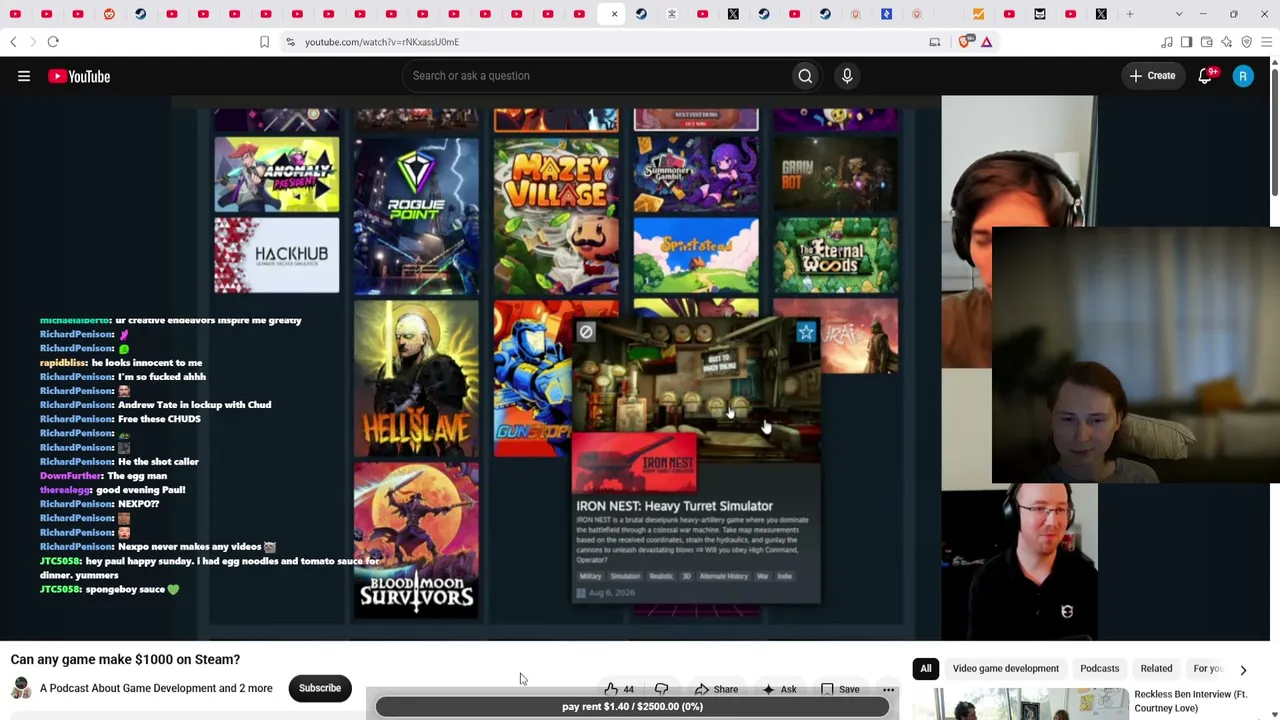Ask about this video
The height and width of the screenshot is (720, 1280).
(779, 689)
